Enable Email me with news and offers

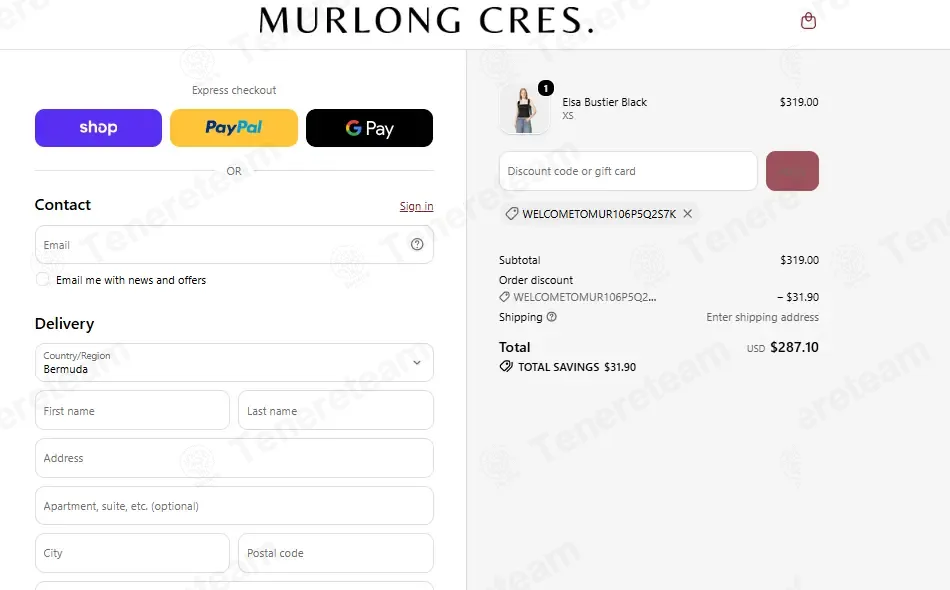point(42,279)
